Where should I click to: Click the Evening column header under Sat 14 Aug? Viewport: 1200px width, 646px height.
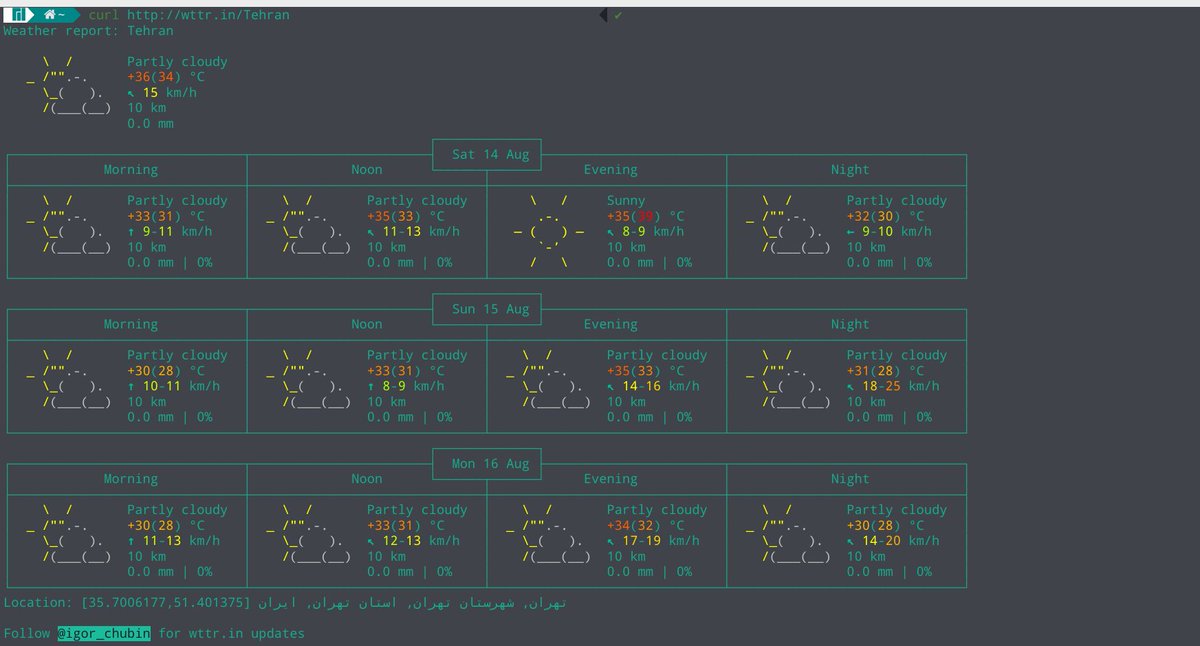[x=610, y=170]
